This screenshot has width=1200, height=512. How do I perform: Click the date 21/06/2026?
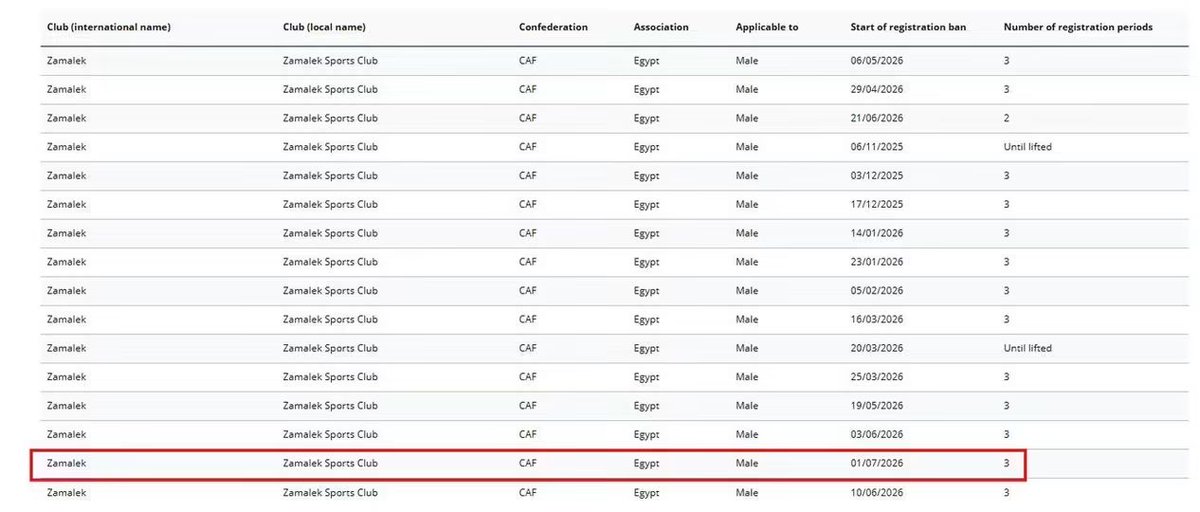pos(877,118)
